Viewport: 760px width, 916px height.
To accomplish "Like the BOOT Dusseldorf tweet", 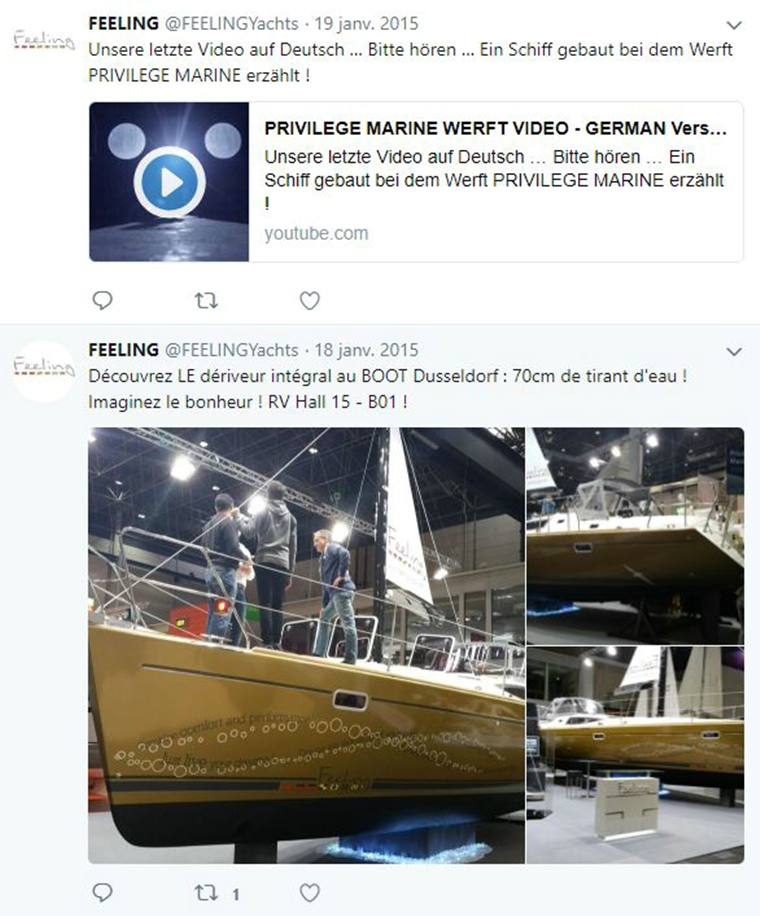I will [x=310, y=893].
